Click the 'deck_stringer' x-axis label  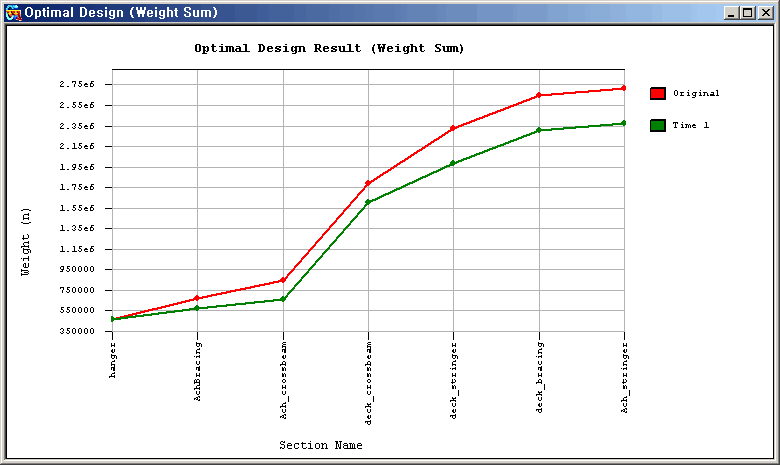(x=453, y=380)
